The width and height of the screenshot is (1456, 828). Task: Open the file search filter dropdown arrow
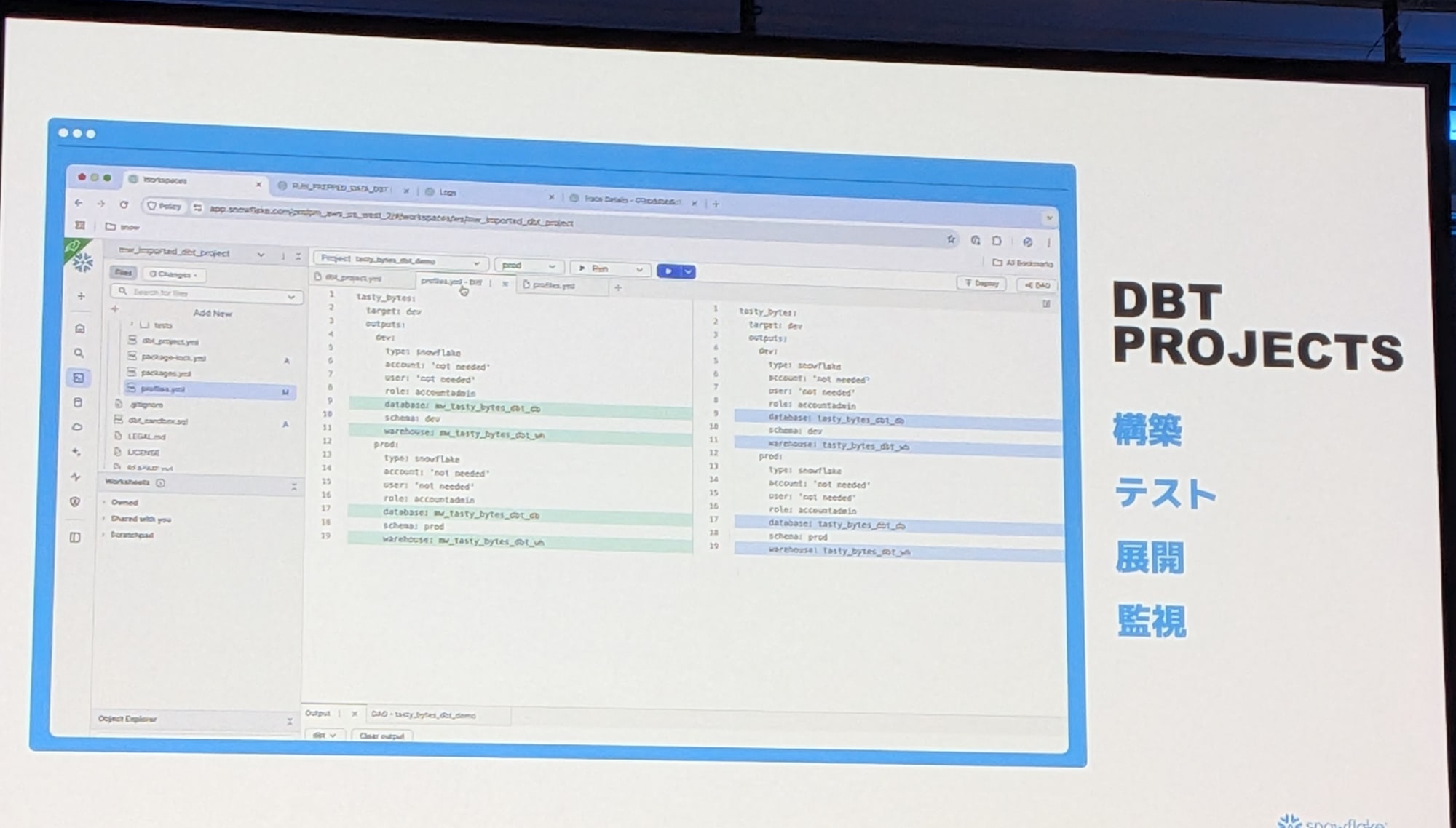pos(291,296)
